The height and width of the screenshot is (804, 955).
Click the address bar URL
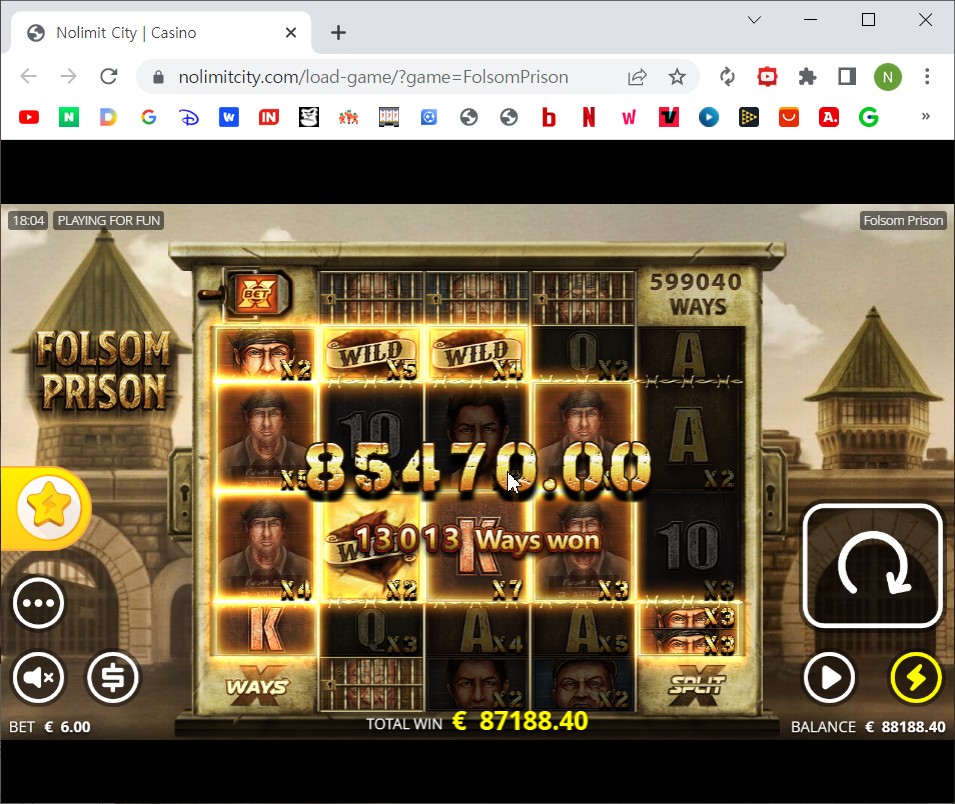(x=373, y=77)
